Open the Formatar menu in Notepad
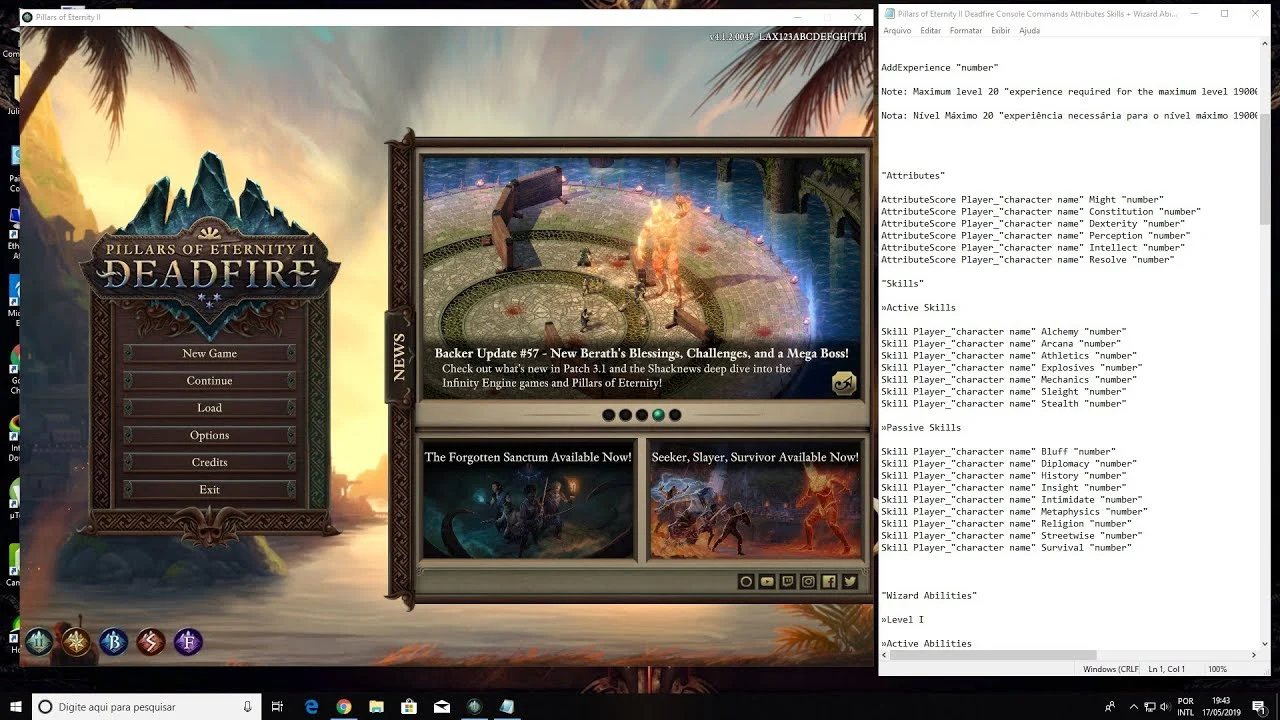This screenshot has width=1280, height=720. click(x=965, y=30)
